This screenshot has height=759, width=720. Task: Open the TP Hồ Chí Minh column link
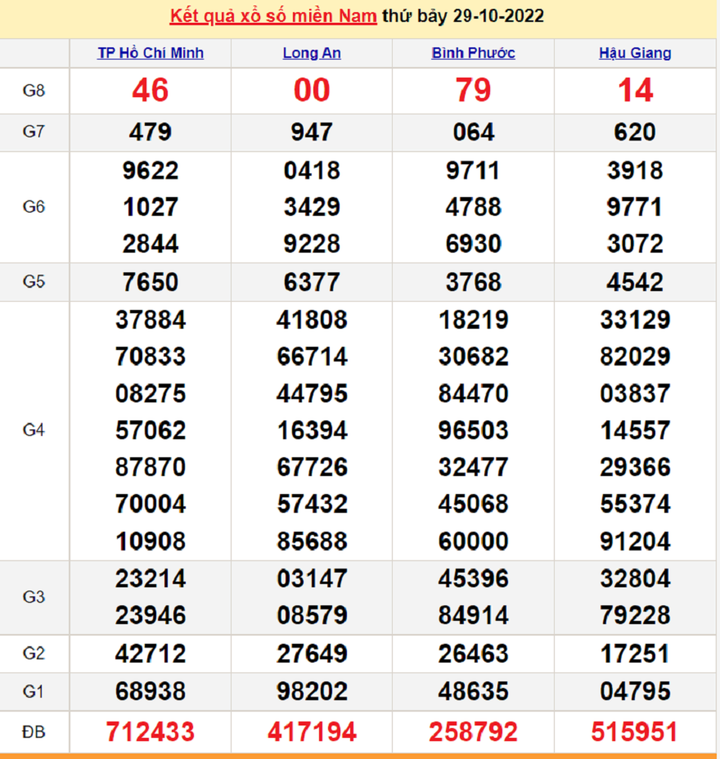(150, 53)
